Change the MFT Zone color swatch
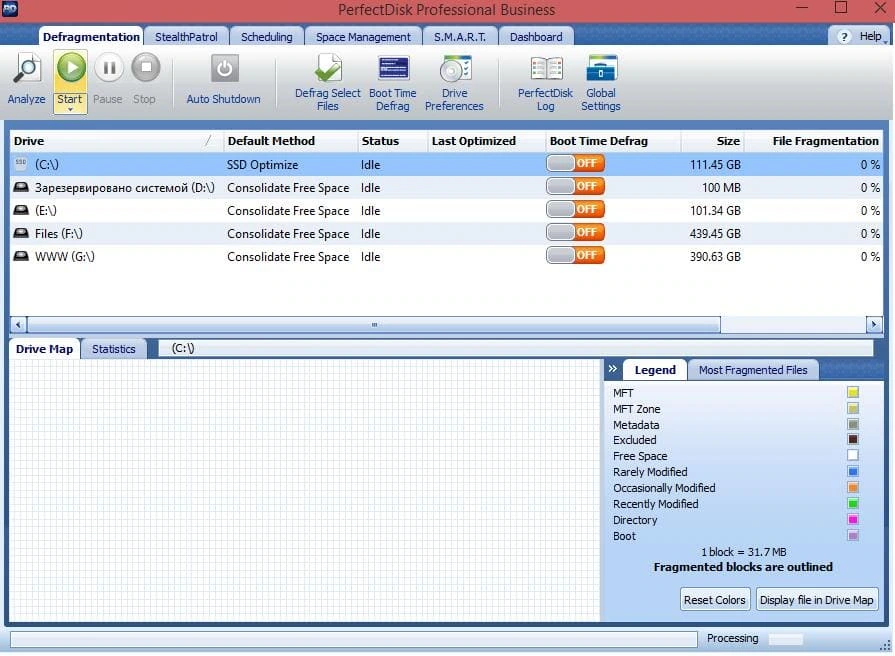This screenshot has width=895, height=656. tap(853, 408)
